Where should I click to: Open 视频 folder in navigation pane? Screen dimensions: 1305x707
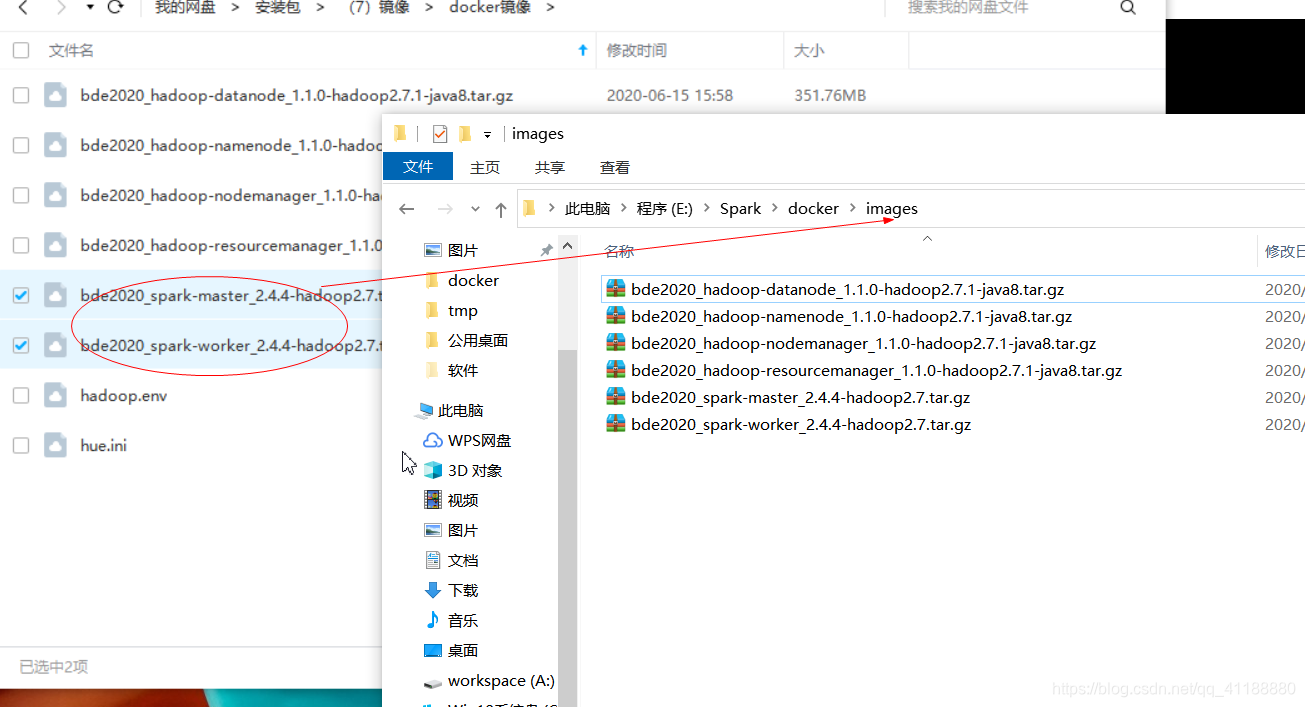tap(463, 500)
